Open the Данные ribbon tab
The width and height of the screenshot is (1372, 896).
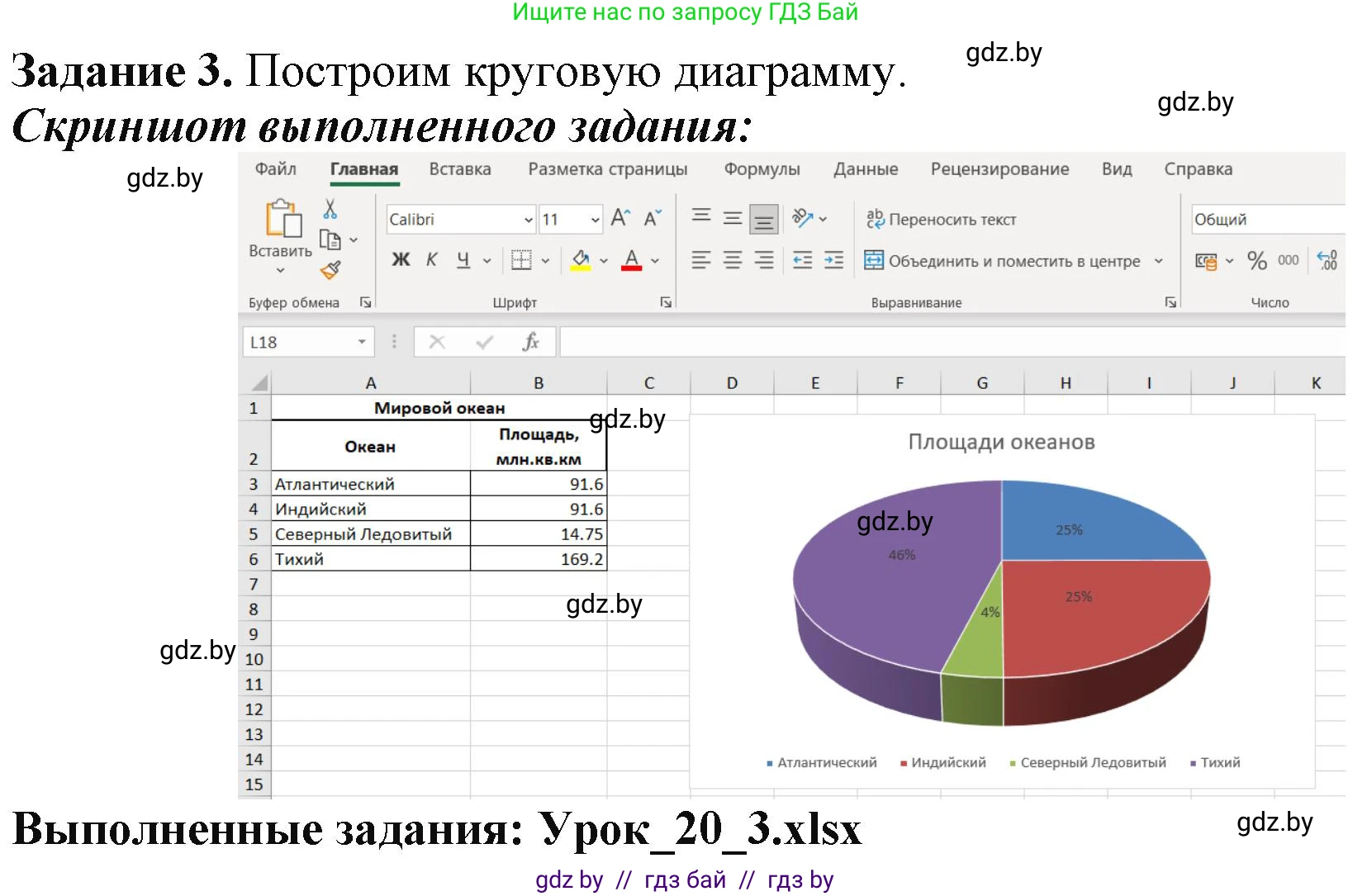[865, 168]
